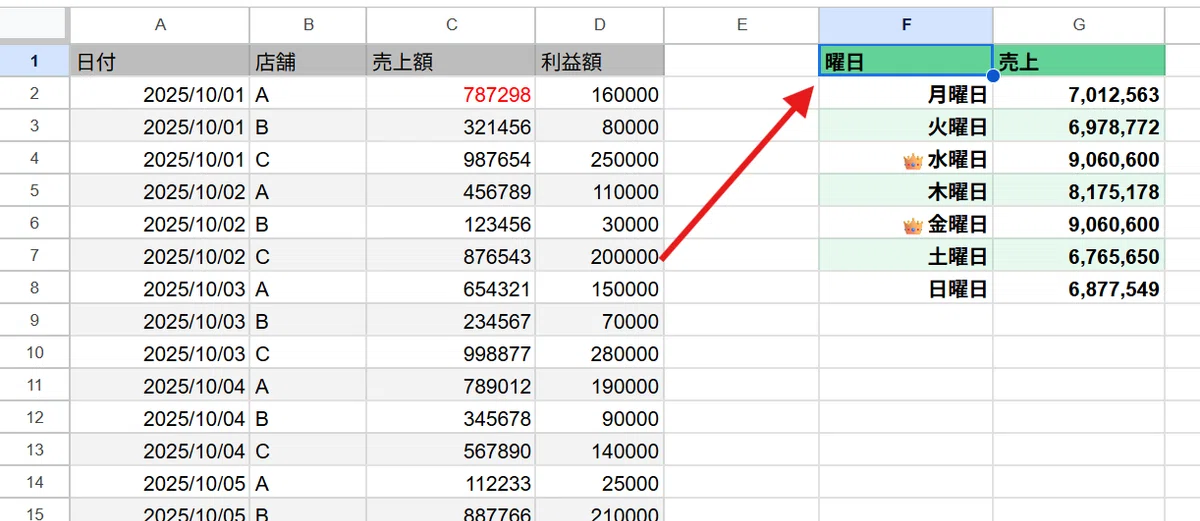Select profit cell 150000
Screen dimensions: 1200x521
[x=599, y=289]
